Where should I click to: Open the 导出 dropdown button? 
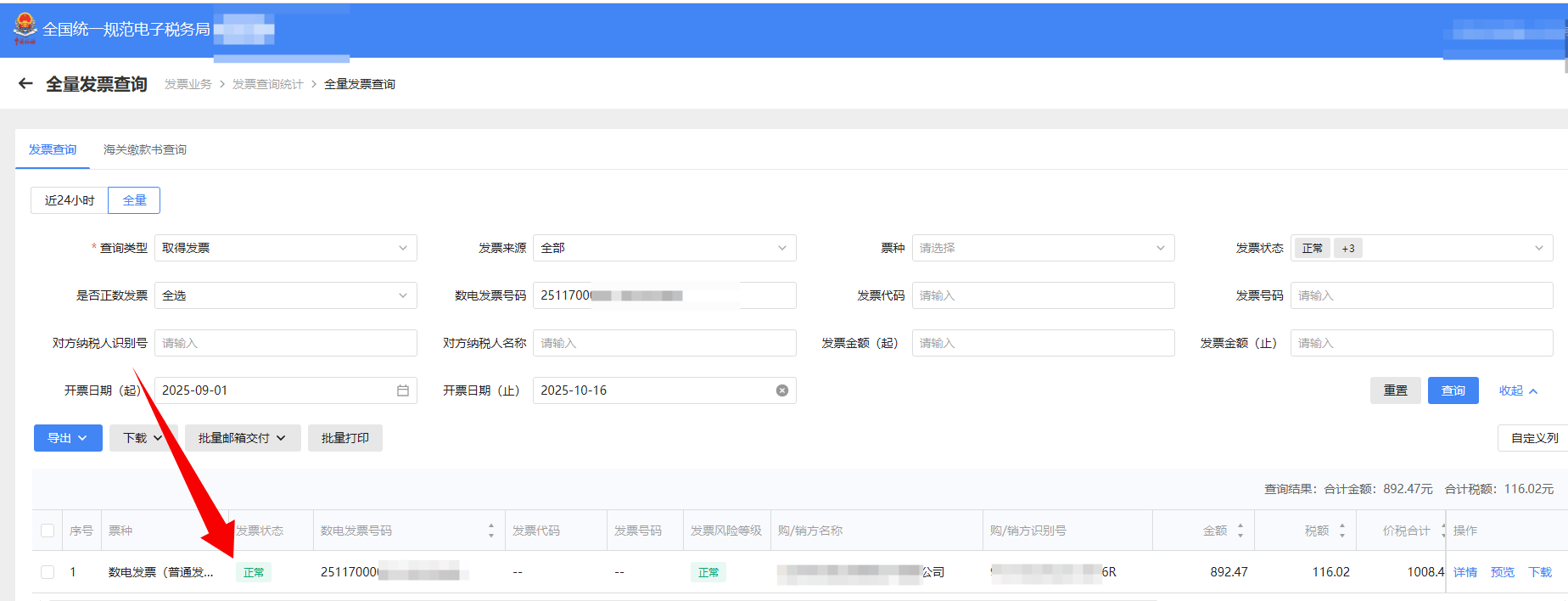[68, 438]
